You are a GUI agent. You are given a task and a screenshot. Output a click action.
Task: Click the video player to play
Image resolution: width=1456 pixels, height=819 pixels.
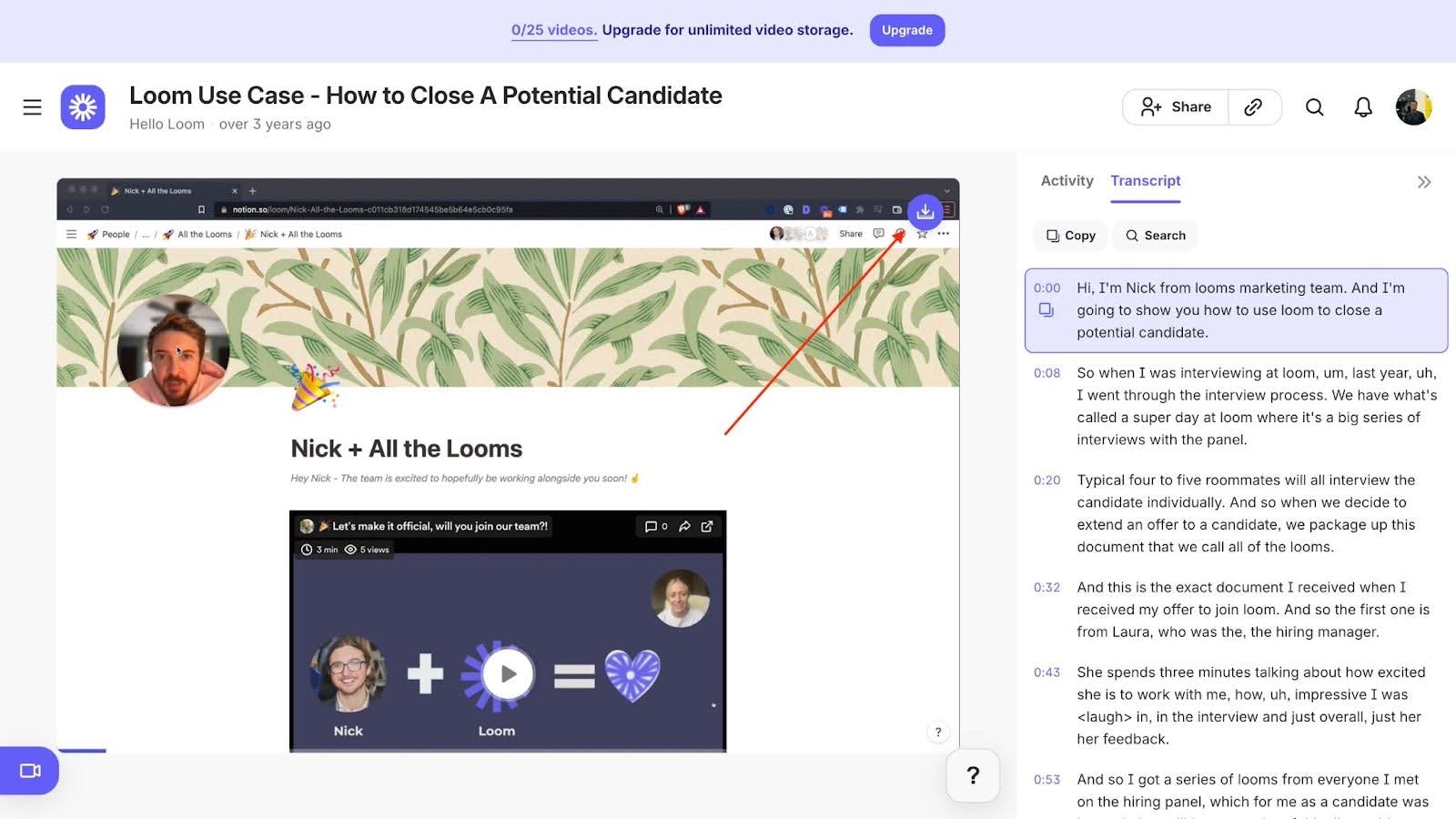tap(508, 465)
